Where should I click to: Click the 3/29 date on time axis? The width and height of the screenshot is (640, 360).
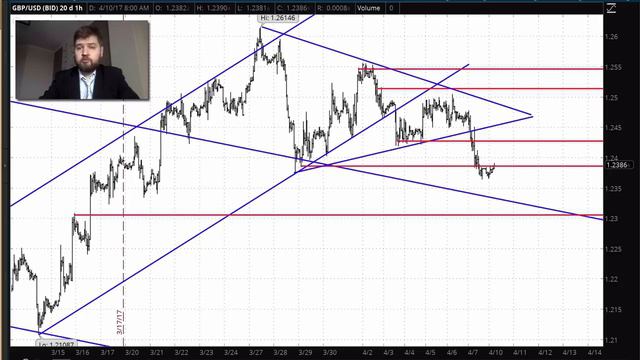click(x=305, y=352)
